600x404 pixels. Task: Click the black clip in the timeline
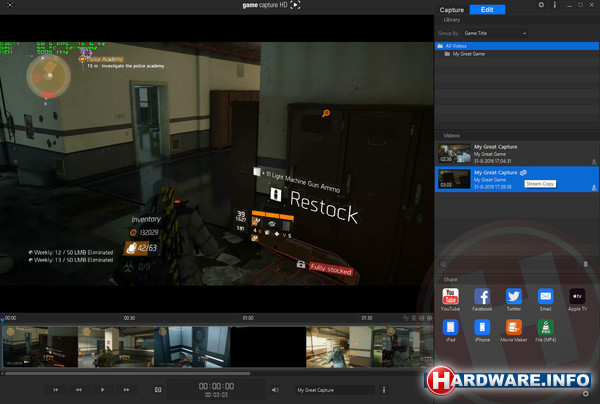268,347
